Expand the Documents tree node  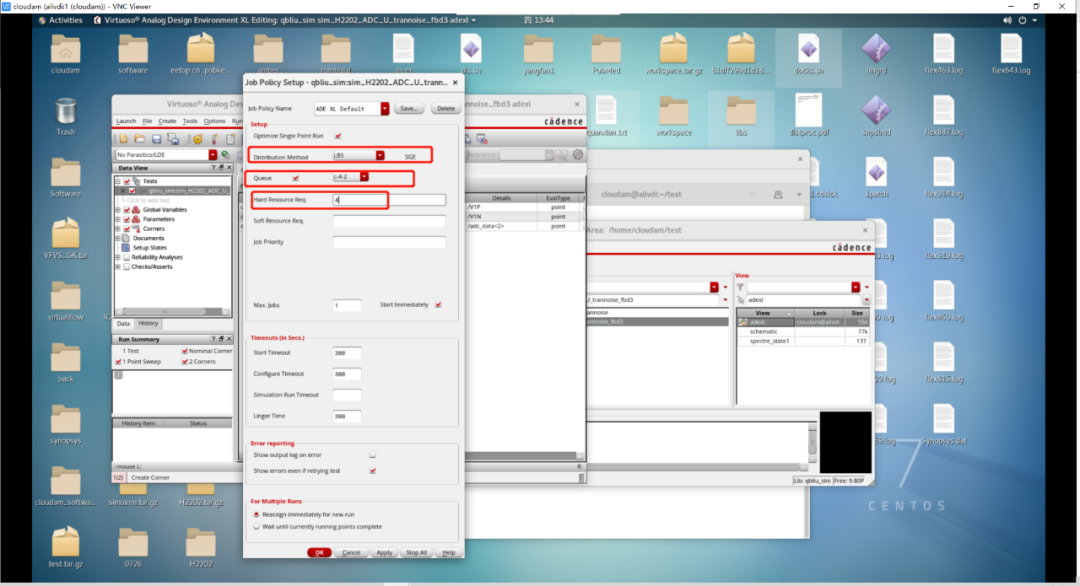point(118,238)
